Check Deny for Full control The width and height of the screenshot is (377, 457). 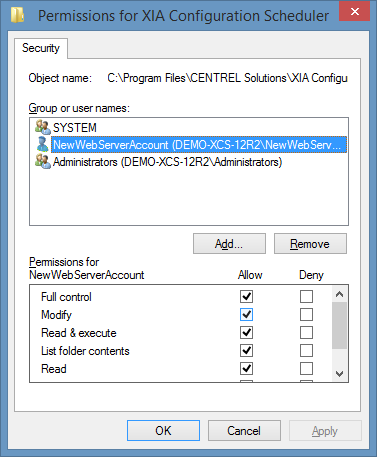point(306,296)
